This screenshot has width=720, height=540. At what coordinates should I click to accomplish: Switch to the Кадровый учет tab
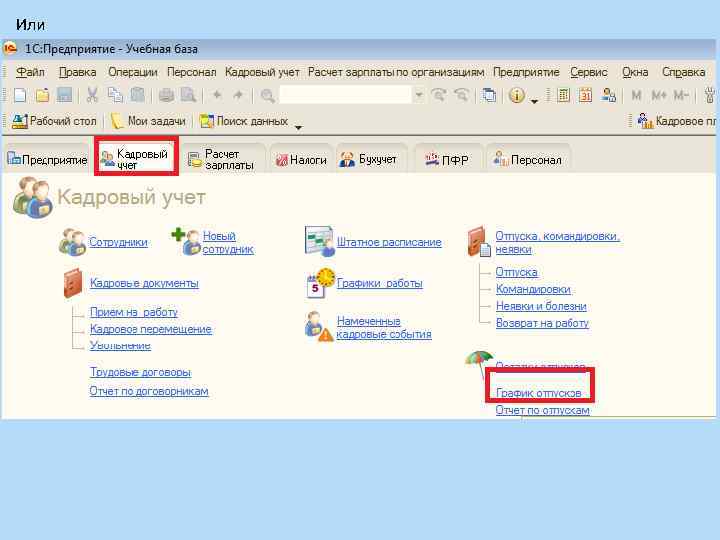click(x=135, y=158)
